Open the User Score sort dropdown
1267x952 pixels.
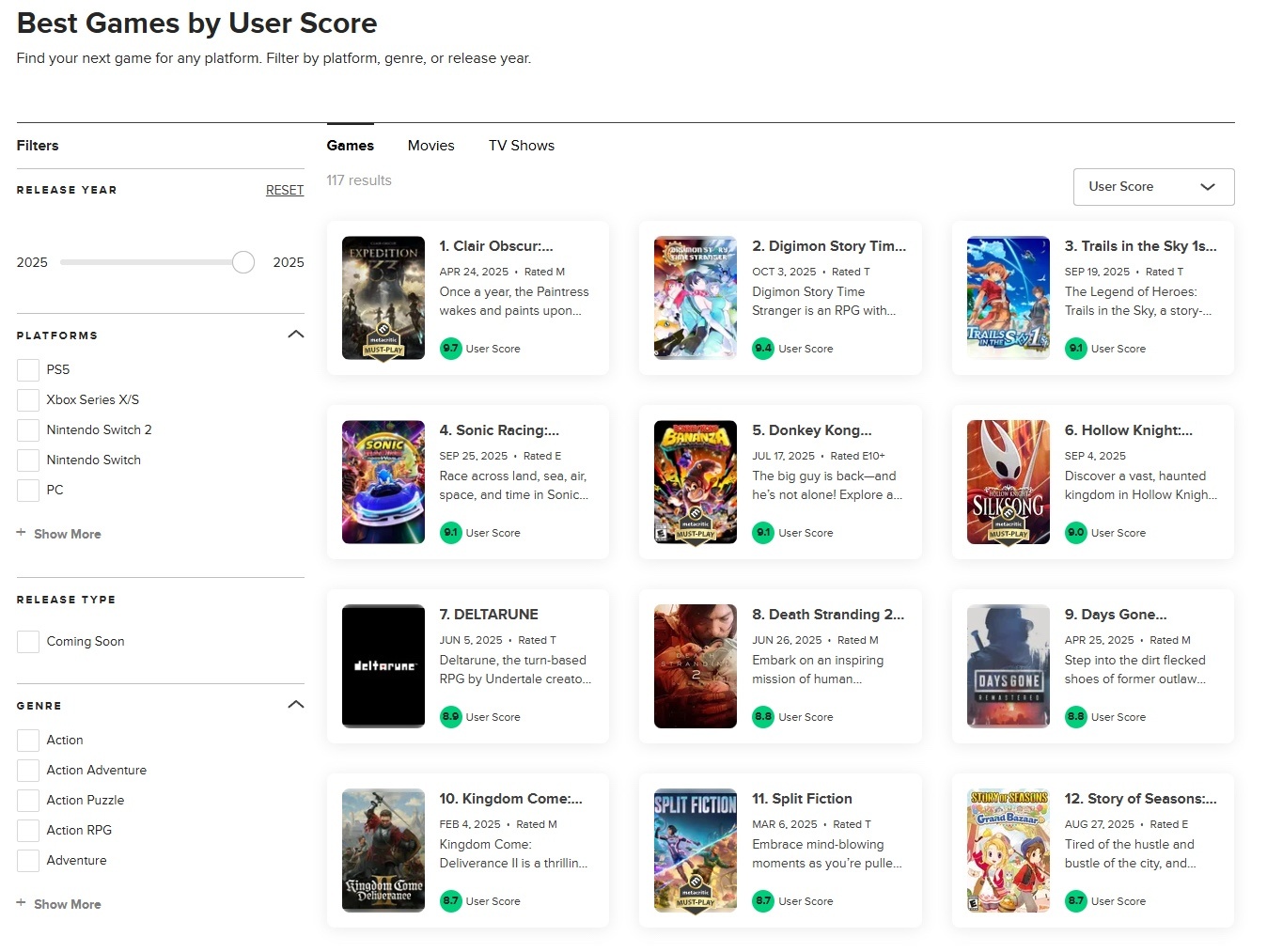click(x=1153, y=186)
